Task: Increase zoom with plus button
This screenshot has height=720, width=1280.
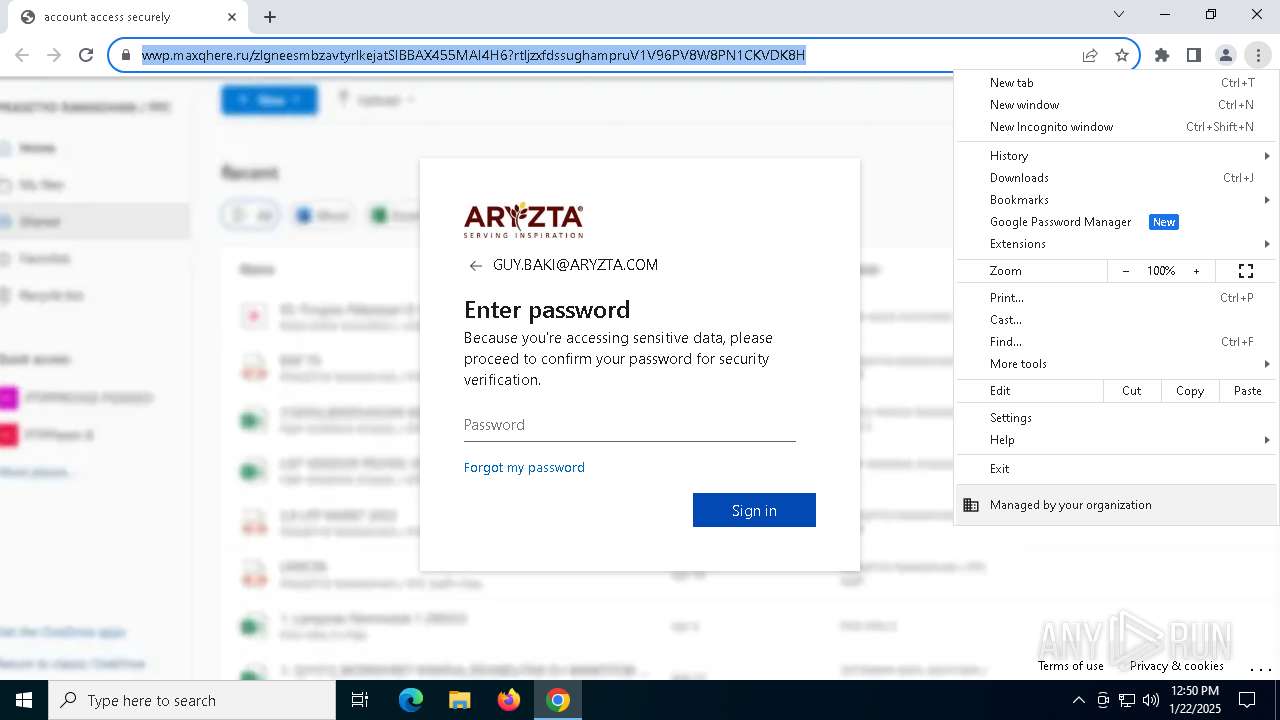Action: click(x=1196, y=271)
